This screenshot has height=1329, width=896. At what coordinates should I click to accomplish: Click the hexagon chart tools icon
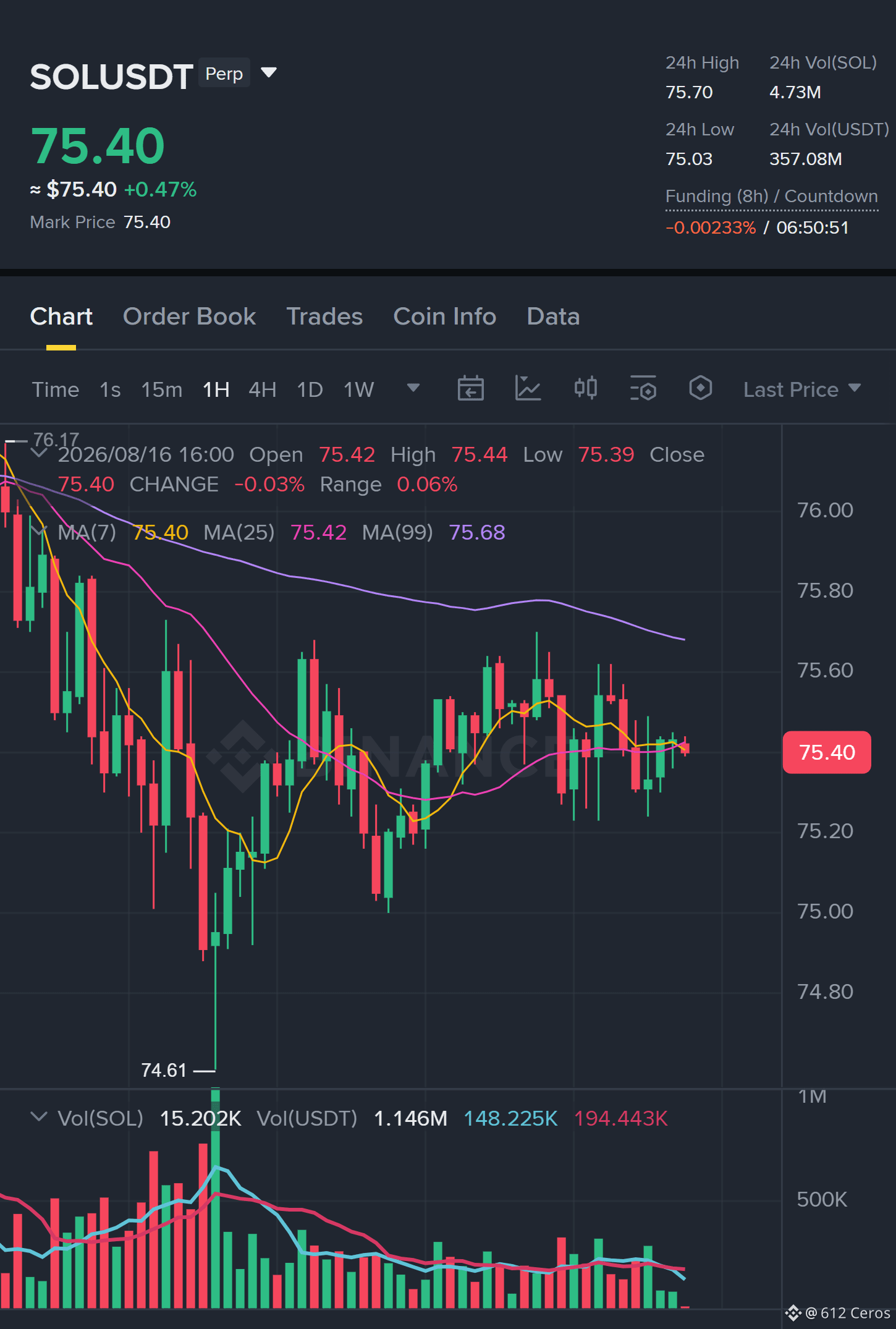tap(700, 389)
